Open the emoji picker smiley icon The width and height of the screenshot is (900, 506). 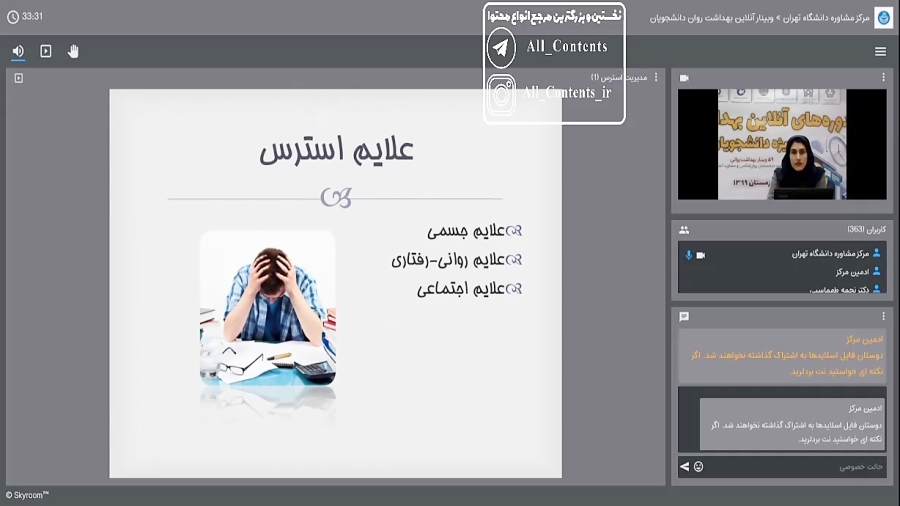[699, 467]
